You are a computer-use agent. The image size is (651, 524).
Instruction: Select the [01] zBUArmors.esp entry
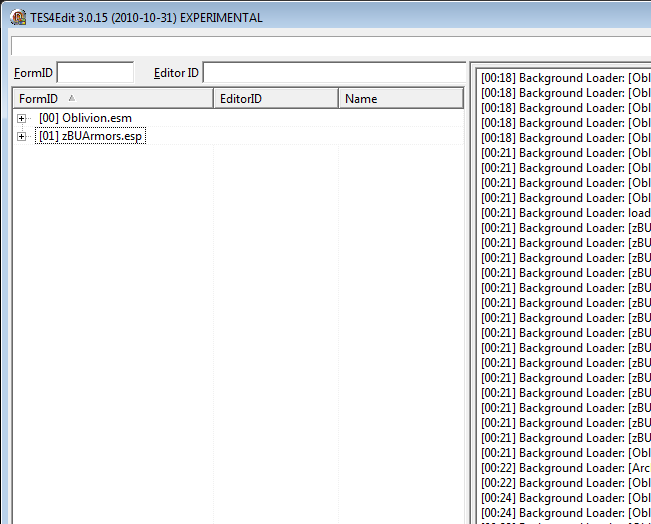[x=90, y=137]
